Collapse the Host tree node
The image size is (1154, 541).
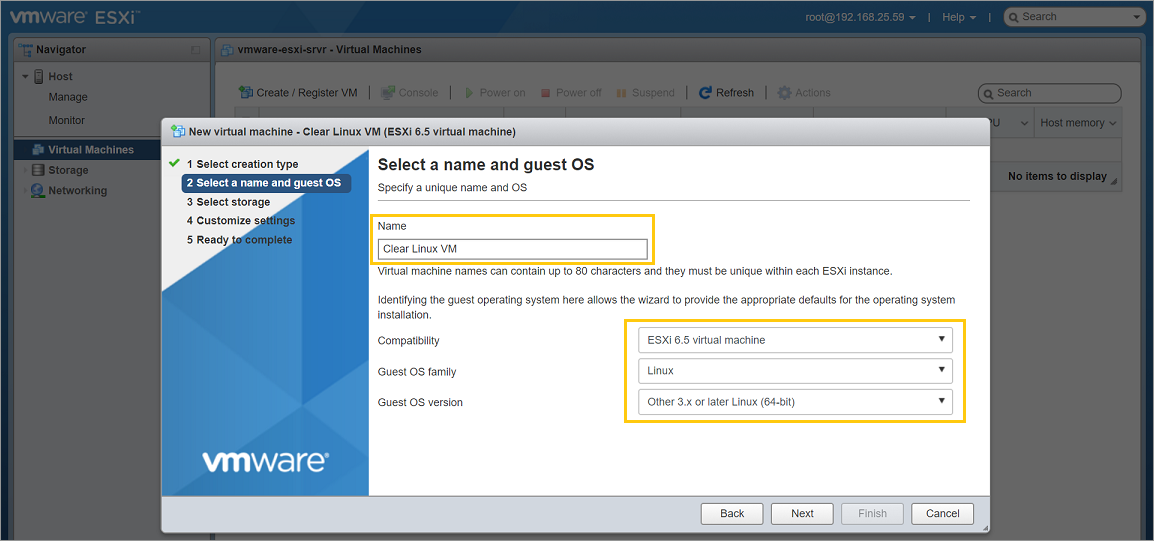click(25, 77)
